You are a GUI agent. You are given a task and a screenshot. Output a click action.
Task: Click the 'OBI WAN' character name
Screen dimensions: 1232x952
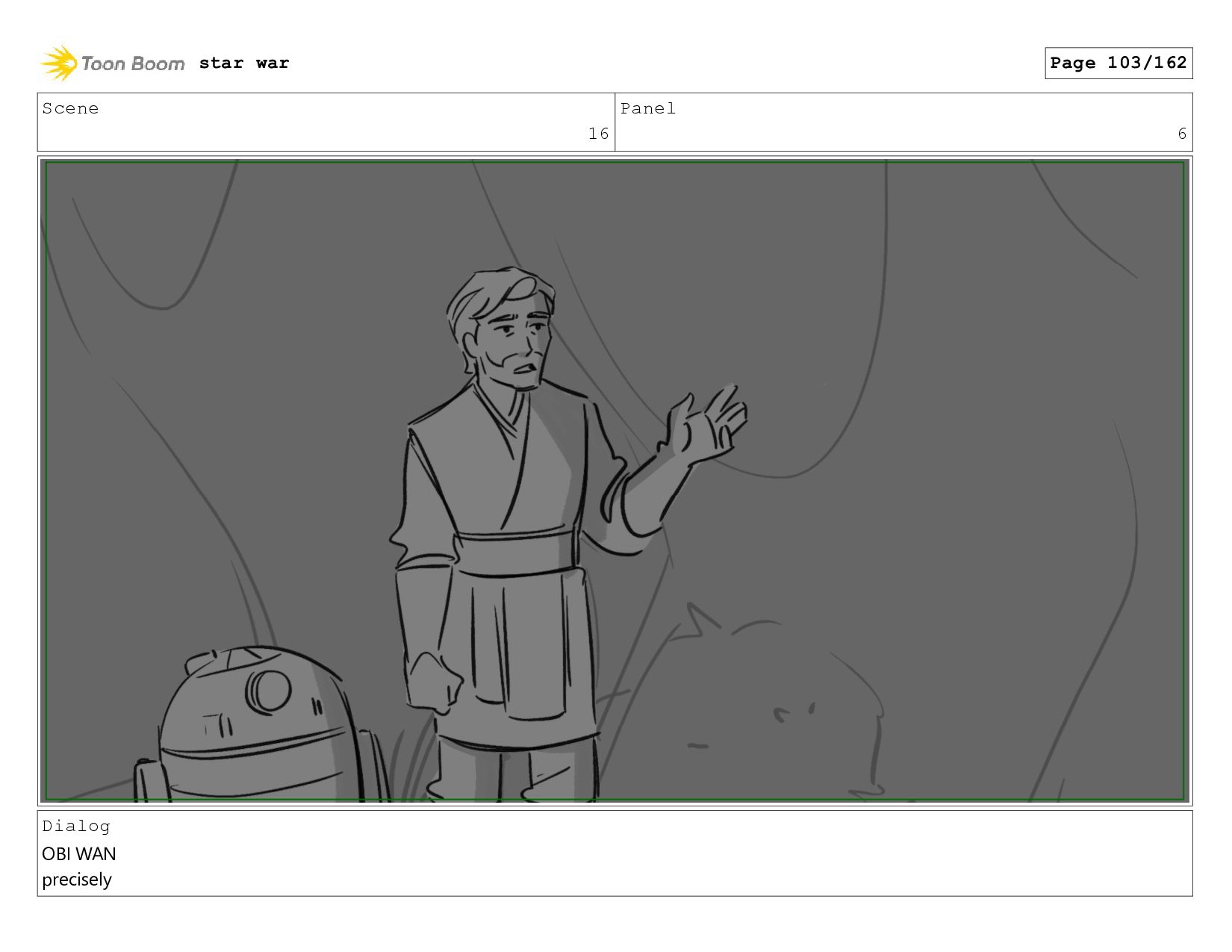pyautogui.click(x=79, y=853)
